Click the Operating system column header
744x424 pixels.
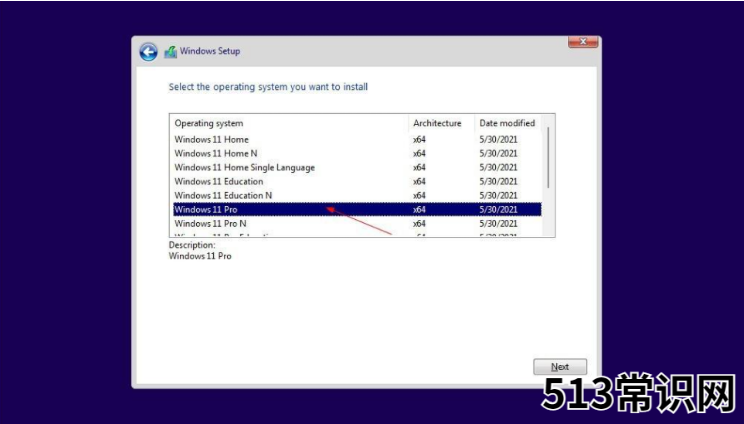(x=289, y=123)
